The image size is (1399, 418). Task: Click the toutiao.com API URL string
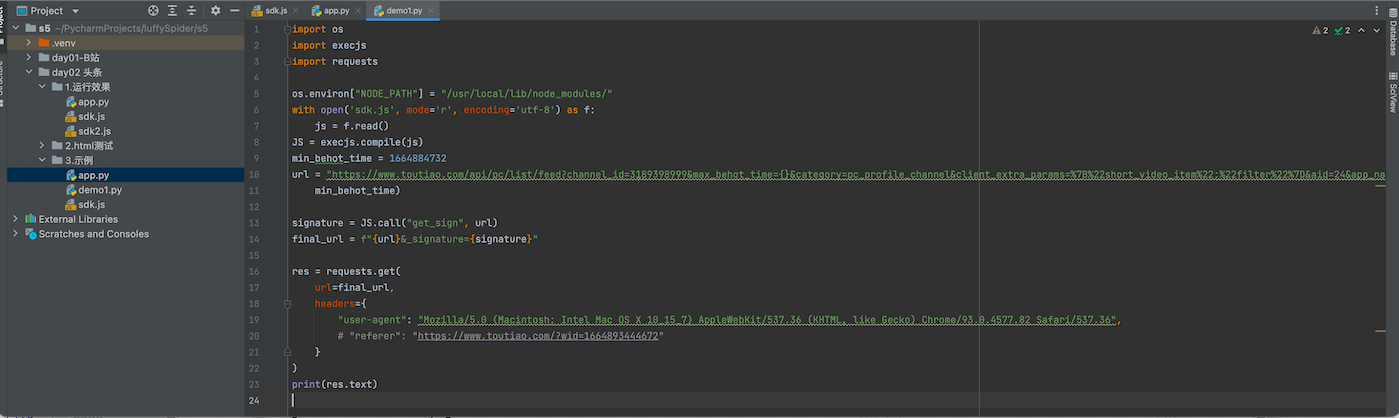tap(856, 174)
